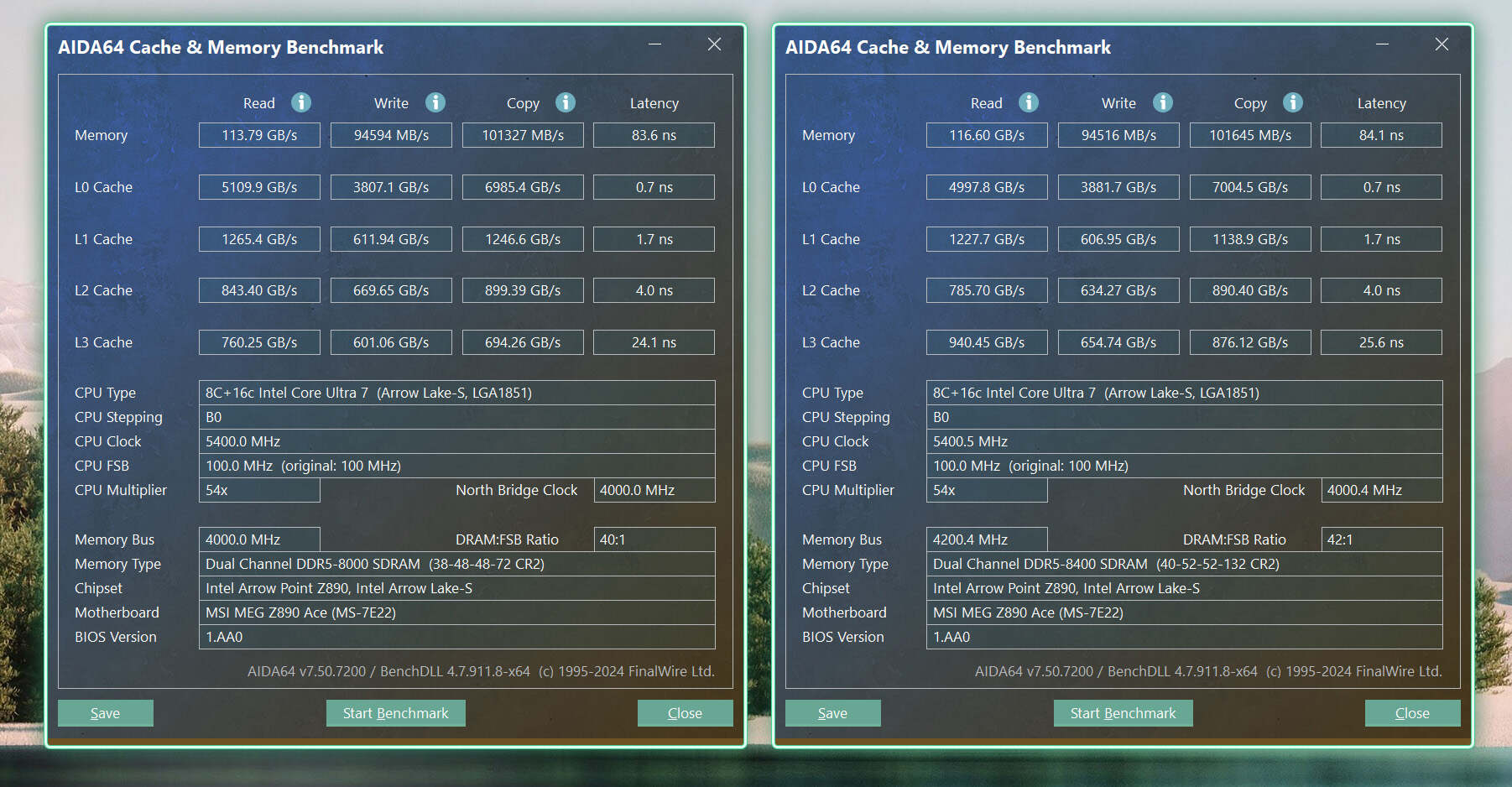Select the memory write value 94516 MB/s
Viewport: 1512px width, 787px height.
pos(1118,135)
